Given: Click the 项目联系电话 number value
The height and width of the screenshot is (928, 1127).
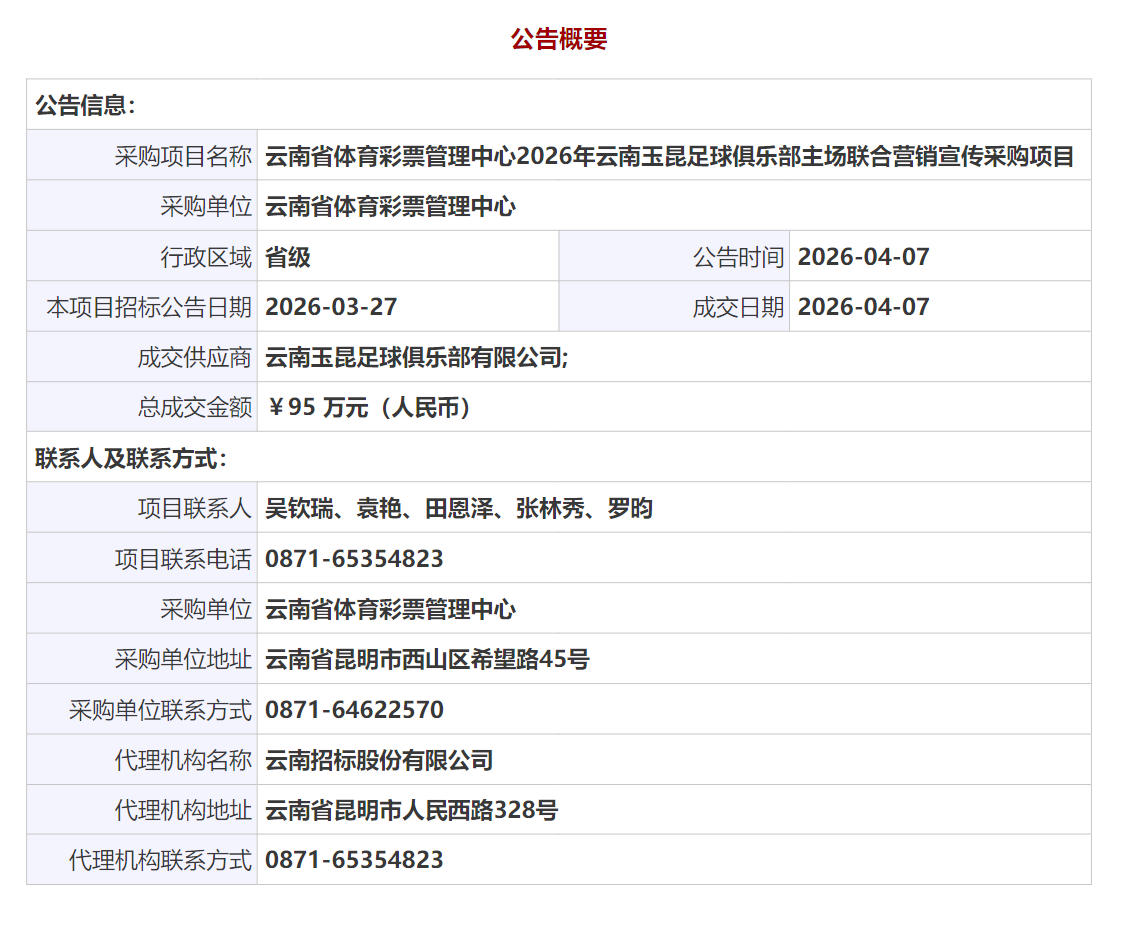Looking at the screenshot, I should (x=354, y=559).
